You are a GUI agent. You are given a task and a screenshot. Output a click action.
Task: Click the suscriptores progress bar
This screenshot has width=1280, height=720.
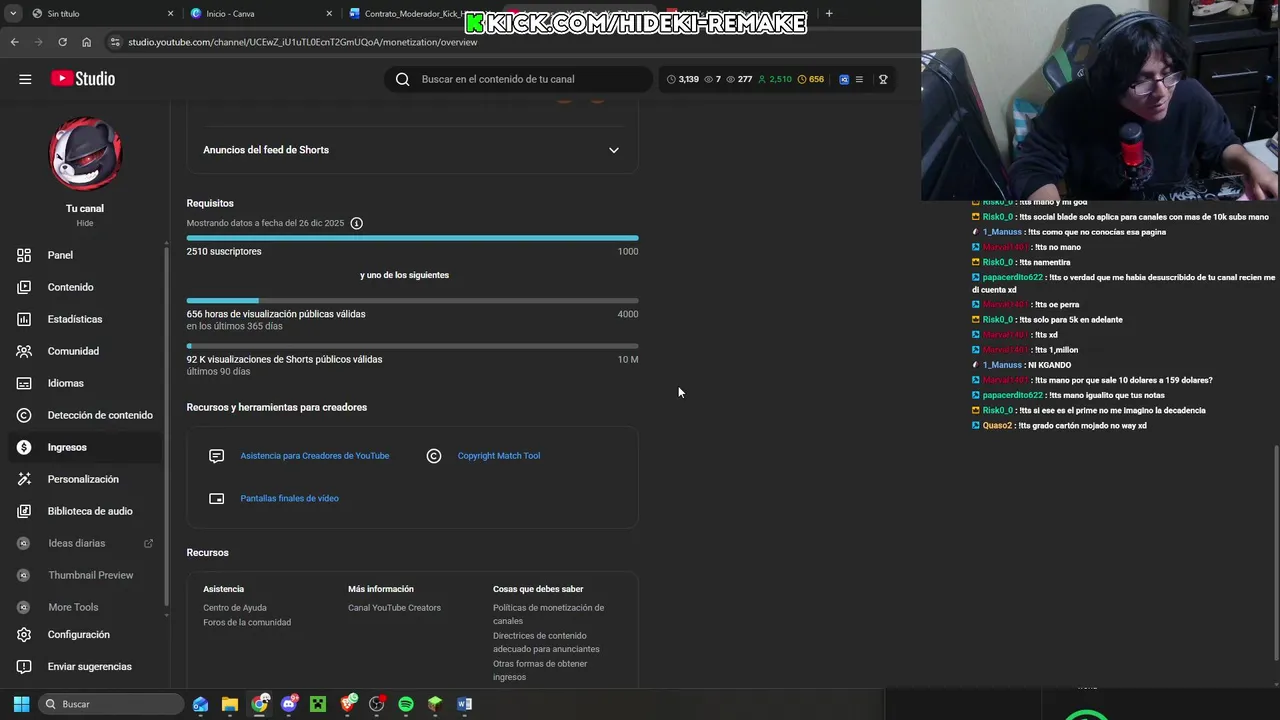tap(412, 238)
